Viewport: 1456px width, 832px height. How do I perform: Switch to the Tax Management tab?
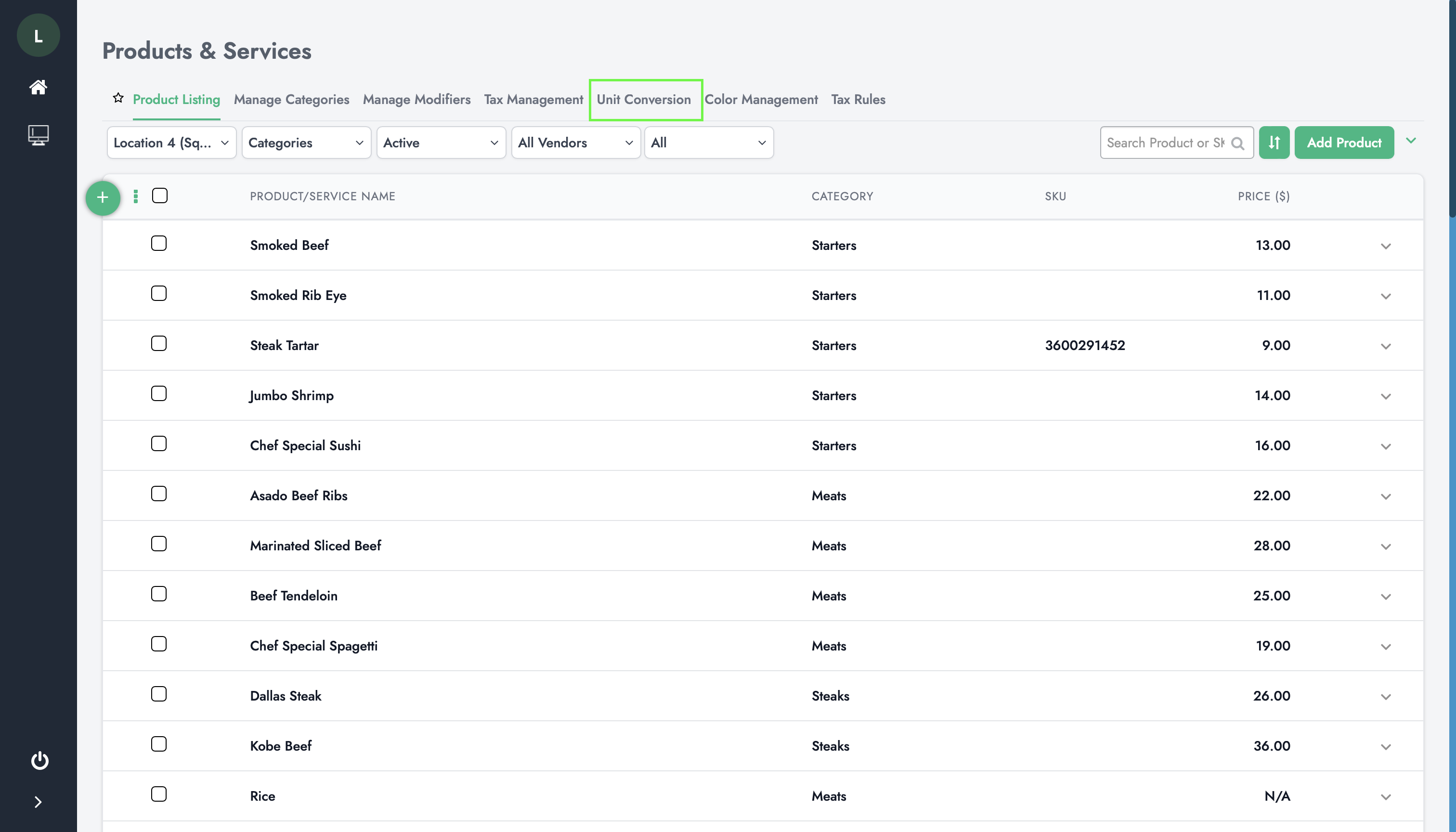click(x=533, y=99)
